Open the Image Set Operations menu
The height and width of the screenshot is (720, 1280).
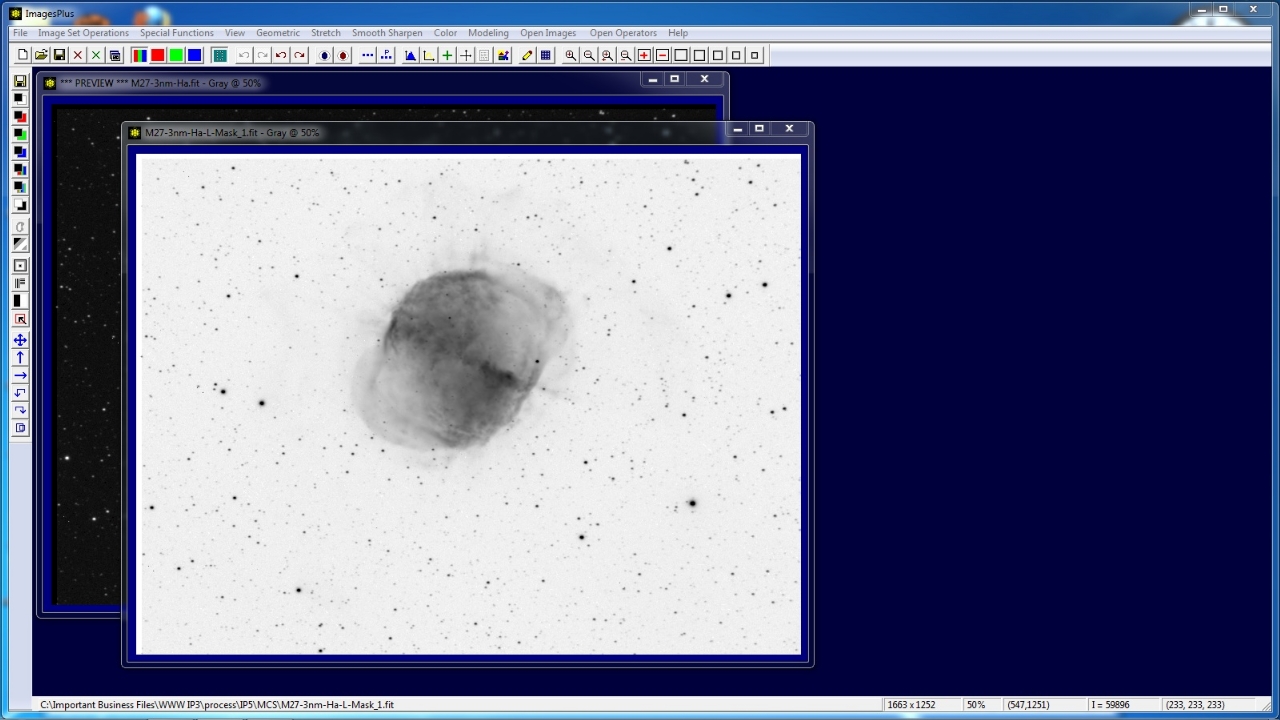83,33
